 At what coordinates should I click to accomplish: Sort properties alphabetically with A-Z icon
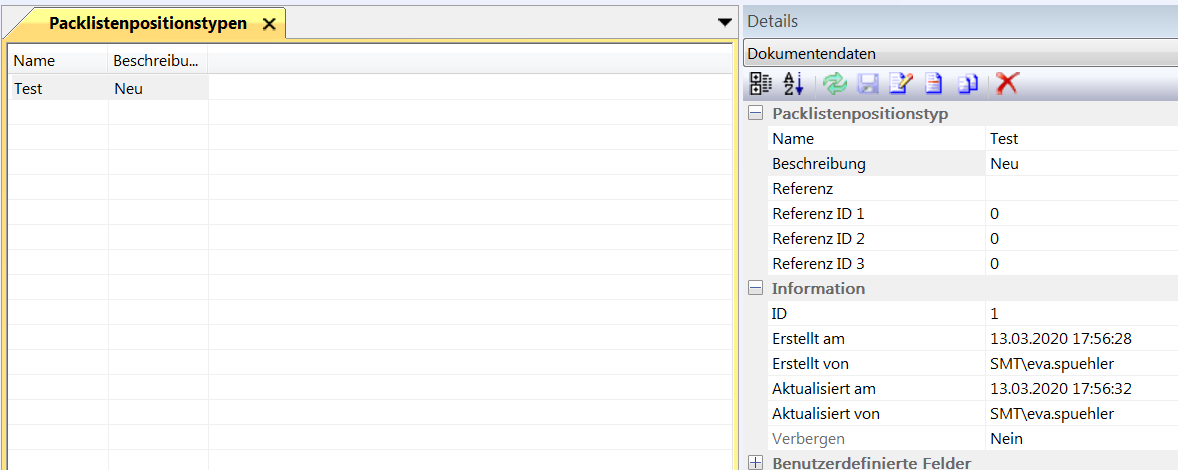pyautogui.click(x=793, y=84)
